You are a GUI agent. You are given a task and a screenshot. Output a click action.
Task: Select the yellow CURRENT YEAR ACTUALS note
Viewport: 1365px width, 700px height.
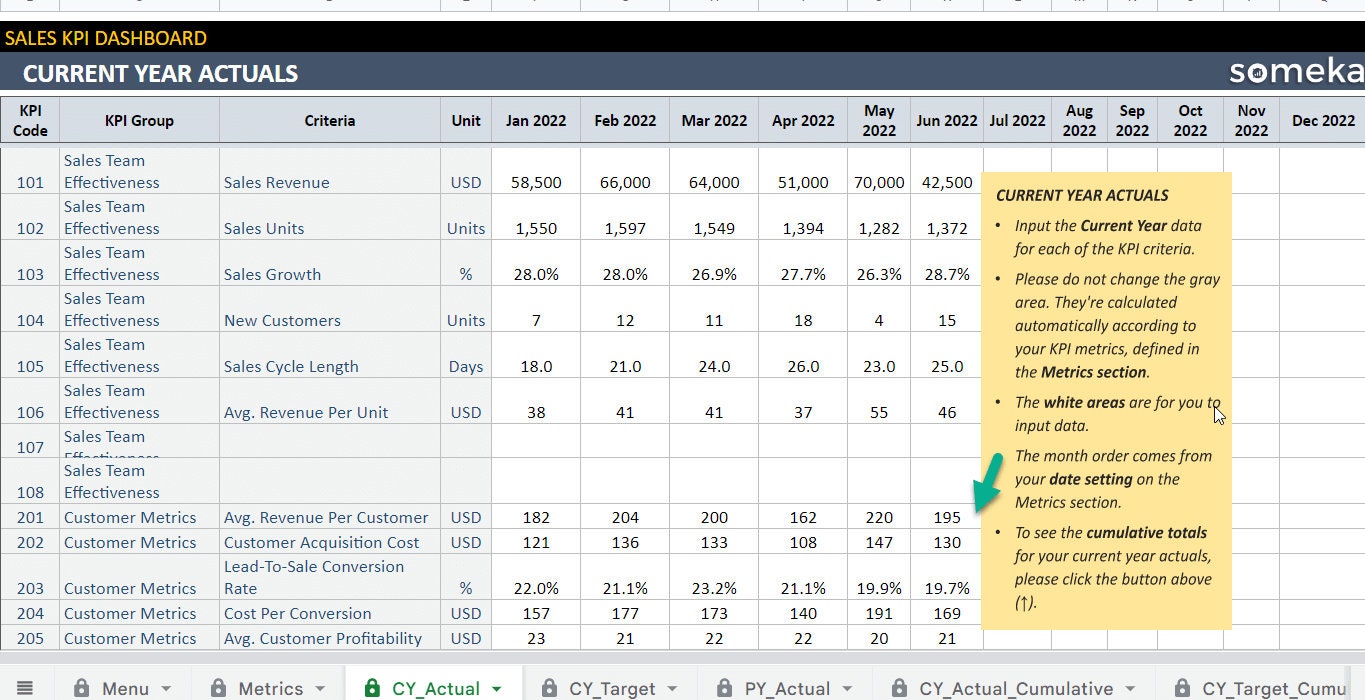click(1106, 401)
